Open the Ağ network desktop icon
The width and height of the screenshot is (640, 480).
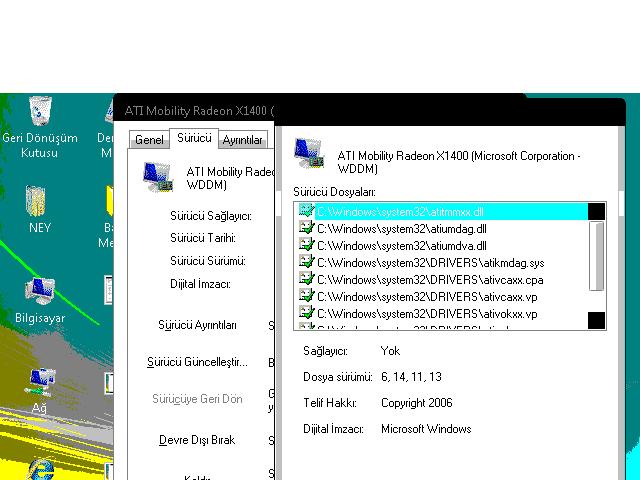40,390
